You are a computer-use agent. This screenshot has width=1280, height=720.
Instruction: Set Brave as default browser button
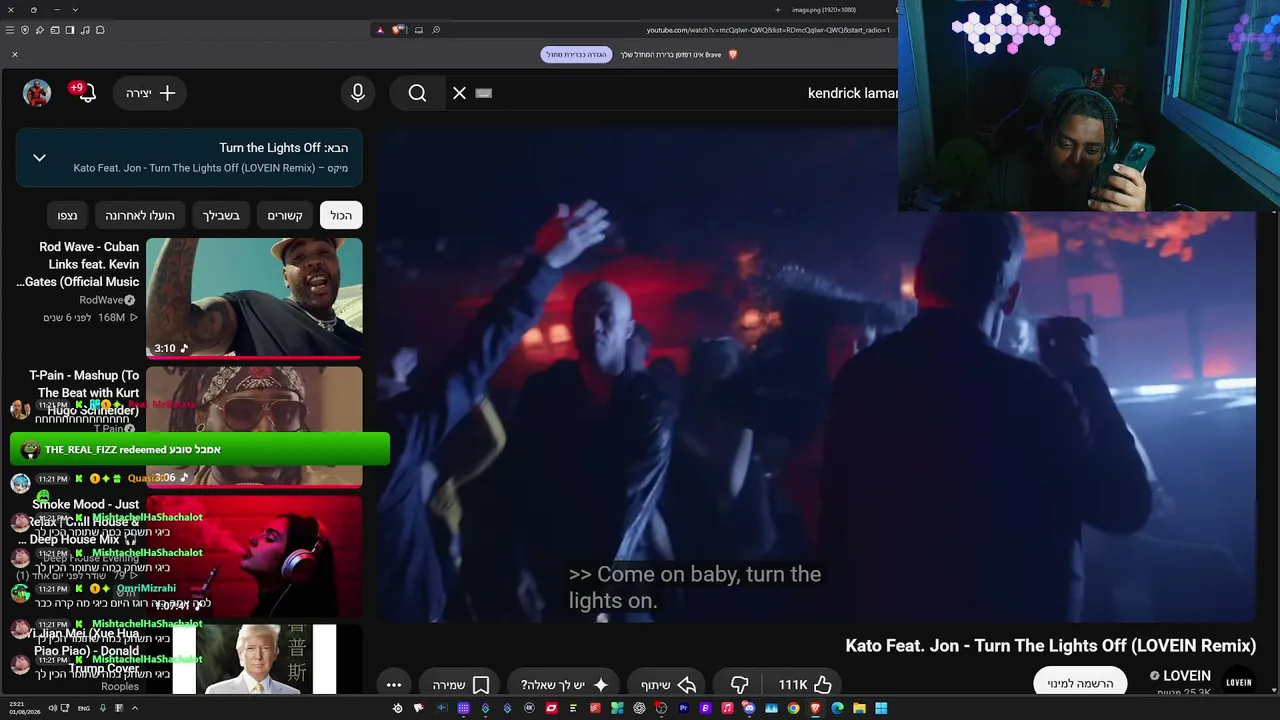[576, 54]
